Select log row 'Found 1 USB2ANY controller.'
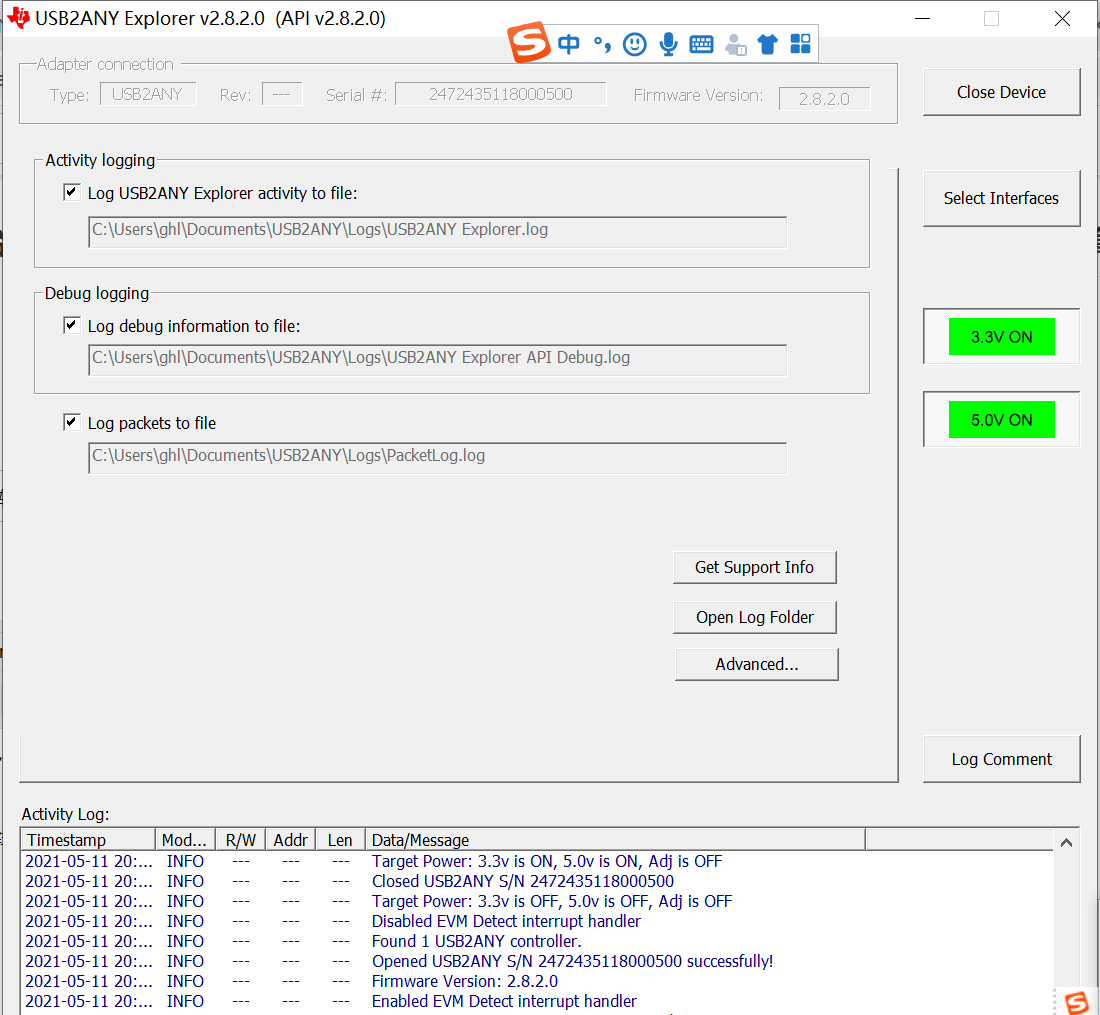The image size is (1100, 1015). [537, 941]
